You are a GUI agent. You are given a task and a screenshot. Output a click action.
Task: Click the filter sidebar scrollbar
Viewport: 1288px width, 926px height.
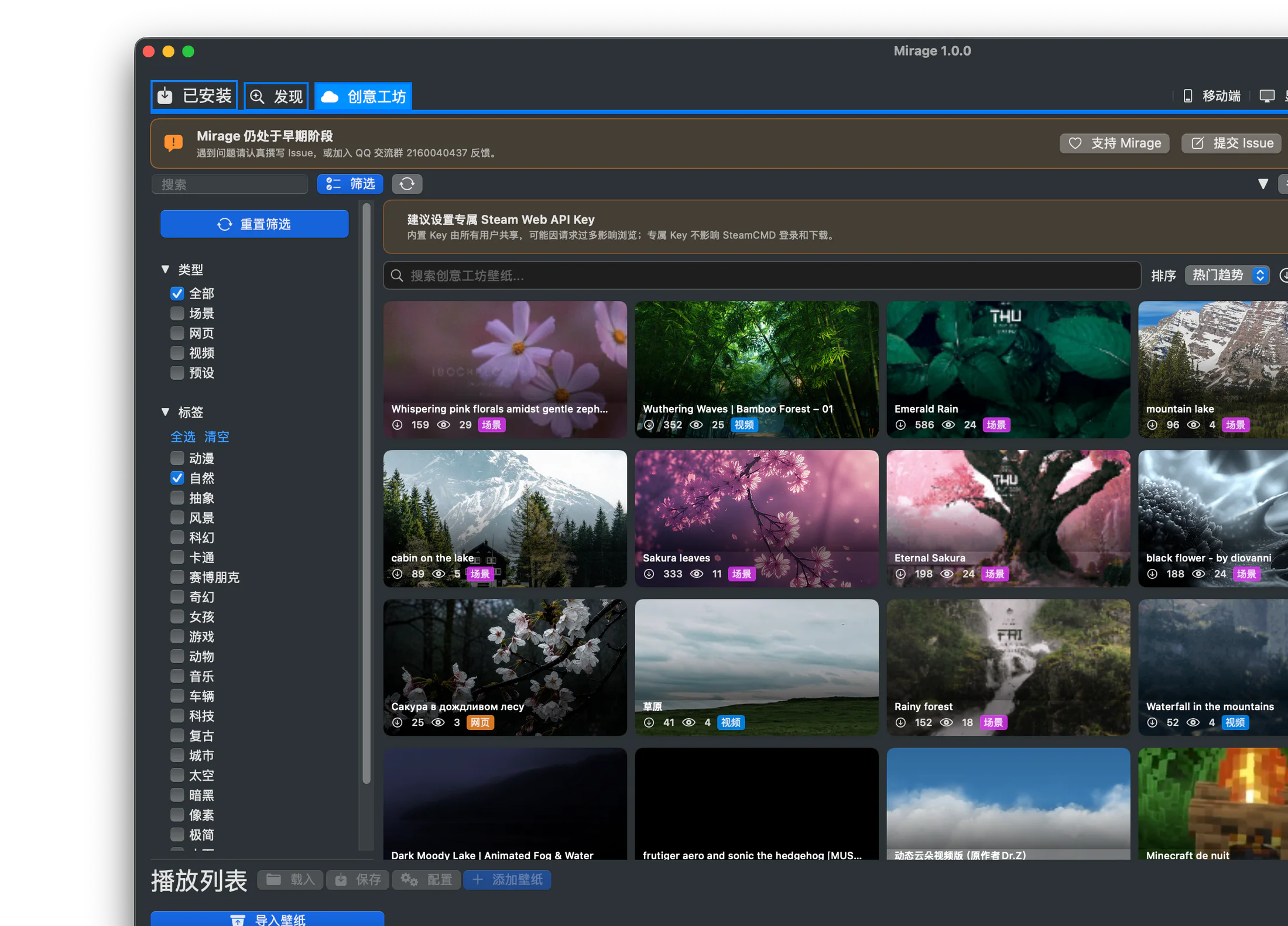pos(366,493)
